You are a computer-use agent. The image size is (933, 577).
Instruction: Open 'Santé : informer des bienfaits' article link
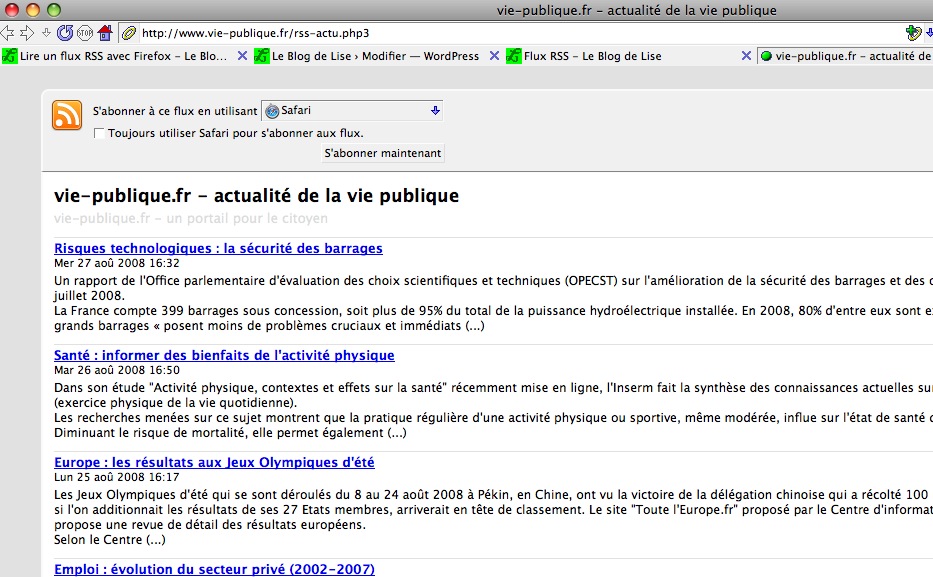pos(224,355)
